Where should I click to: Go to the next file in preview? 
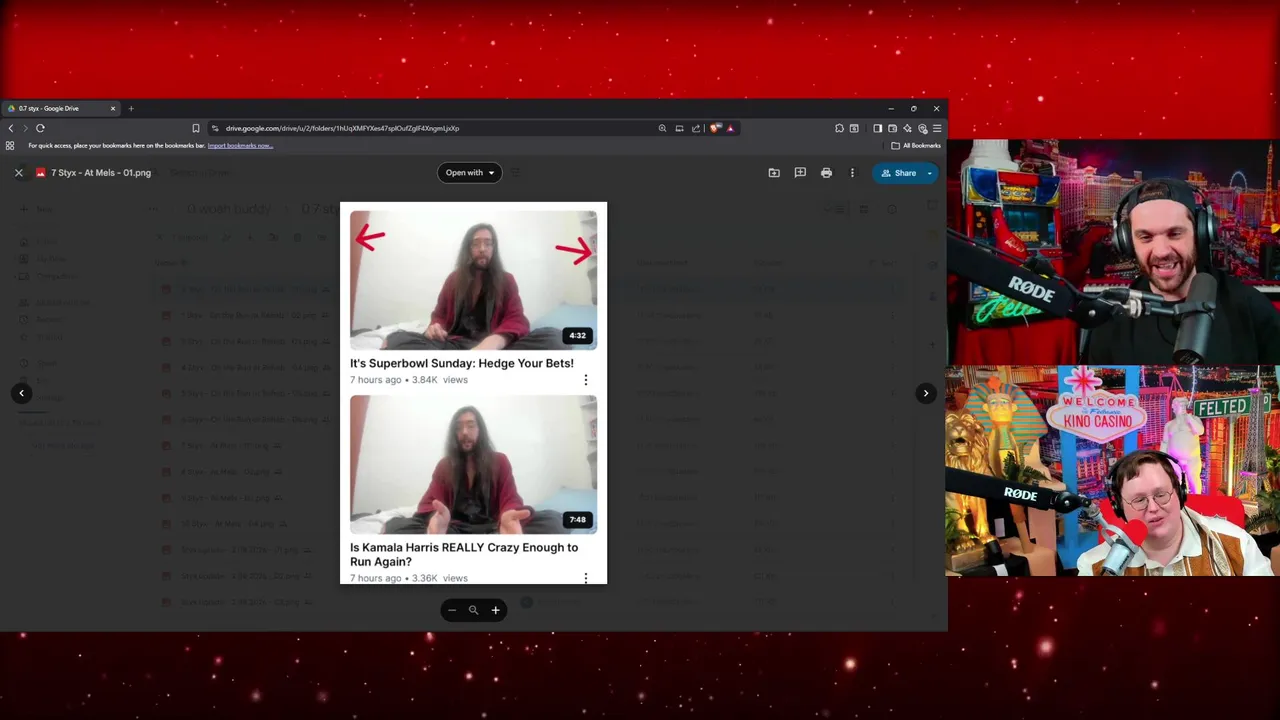click(926, 393)
